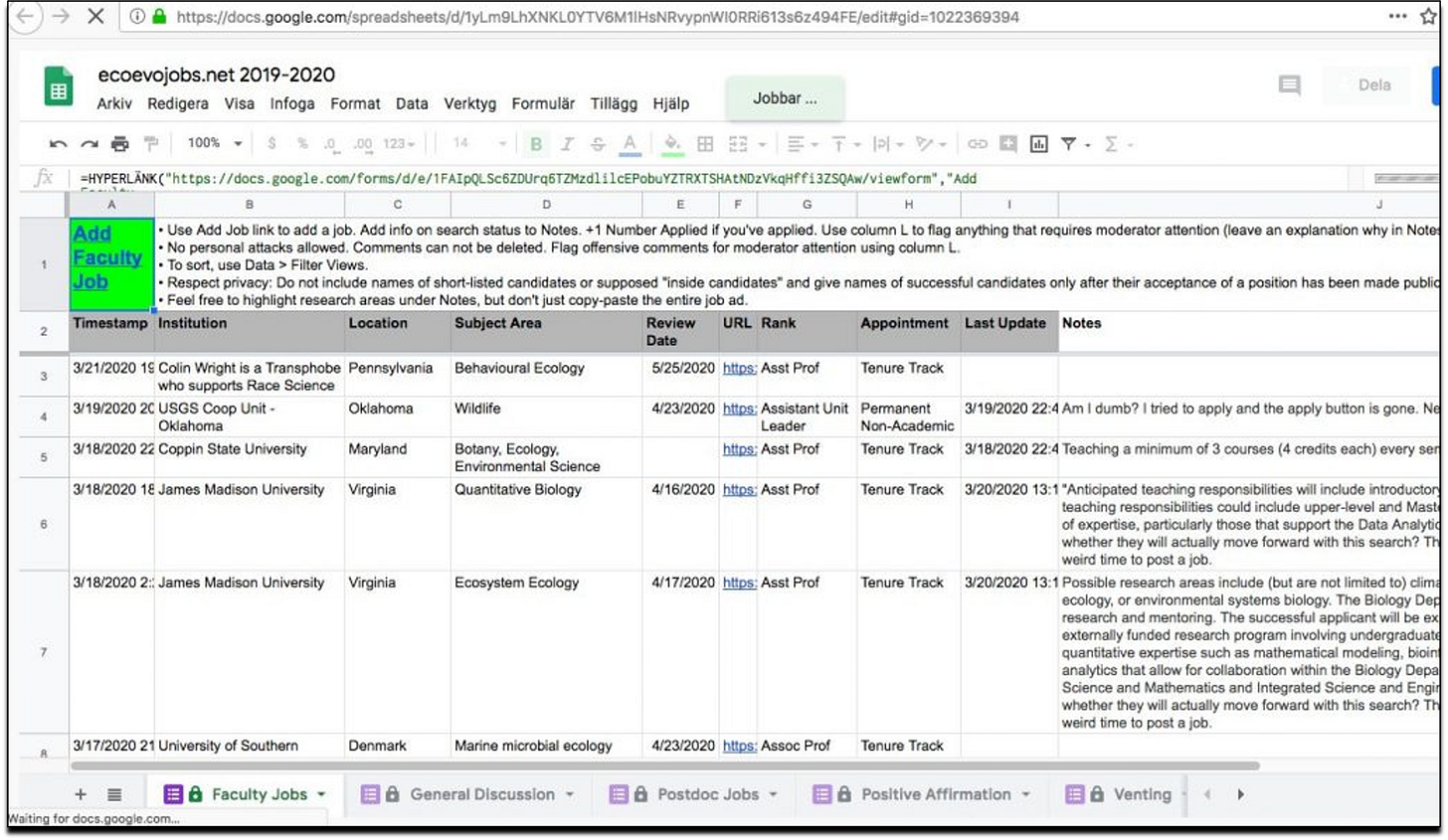Switch to the Positive Affirmation sheet tab
The image size is (1448, 840).
click(x=922, y=794)
